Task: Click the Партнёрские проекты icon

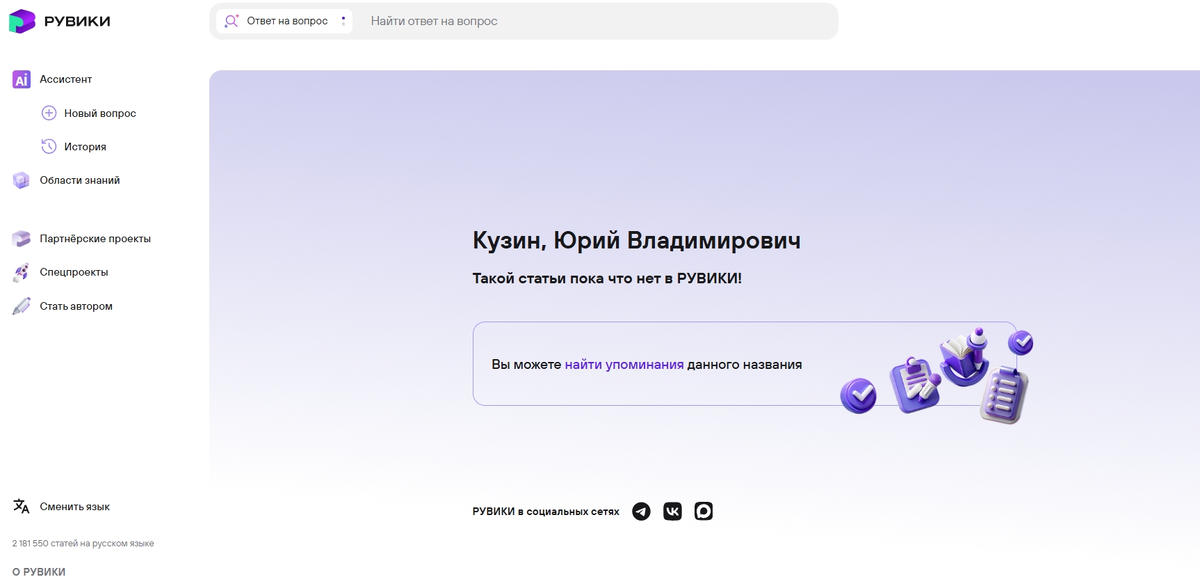Action: coord(21,238)
